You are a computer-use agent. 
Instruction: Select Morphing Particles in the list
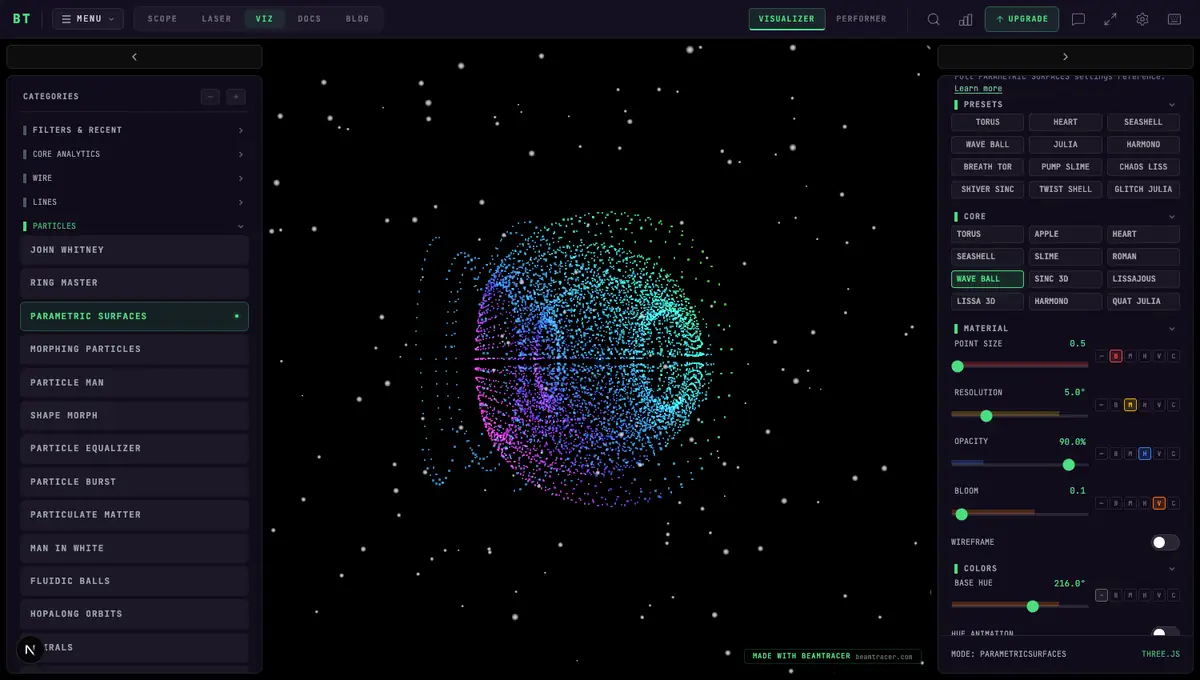pyautogui.click(x=134, y=349)
